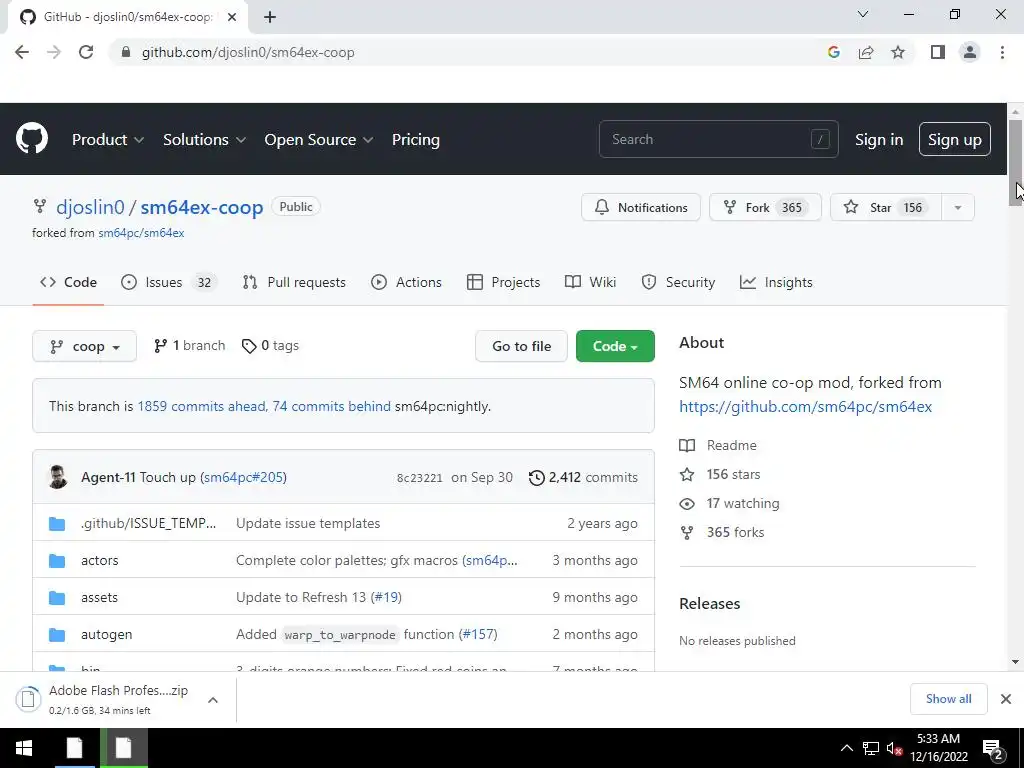The image size is (1024, 768).
Task: Click the Sign in link
Action: click(x=879, y=140)
